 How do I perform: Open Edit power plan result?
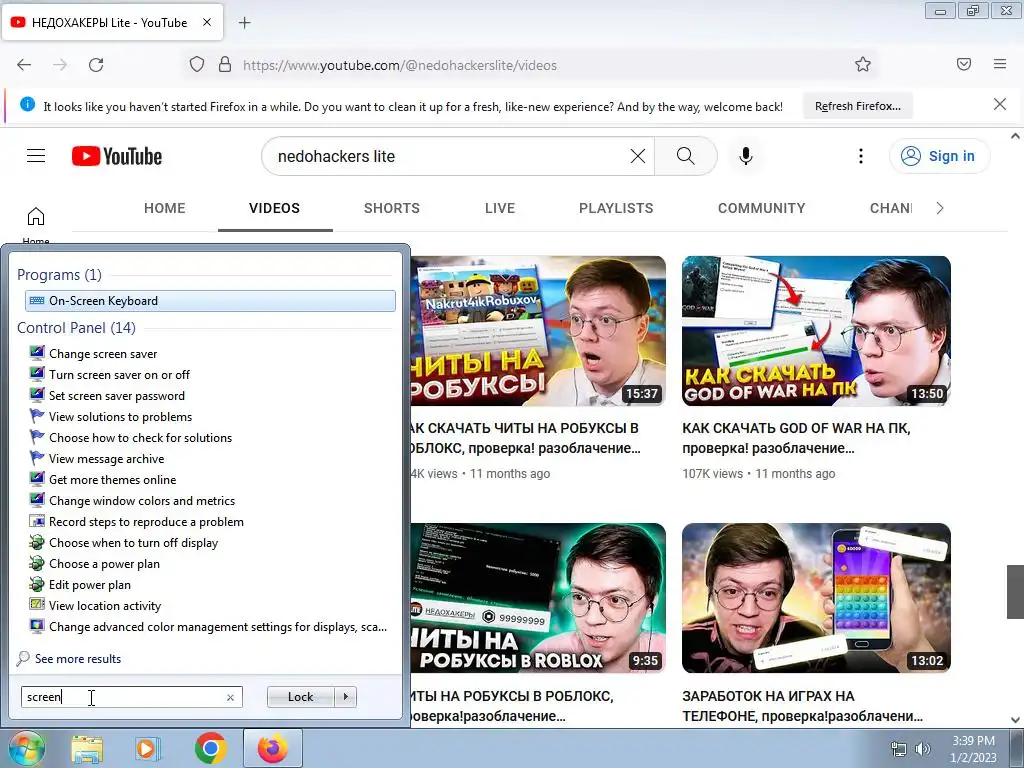tap(89, 584)
